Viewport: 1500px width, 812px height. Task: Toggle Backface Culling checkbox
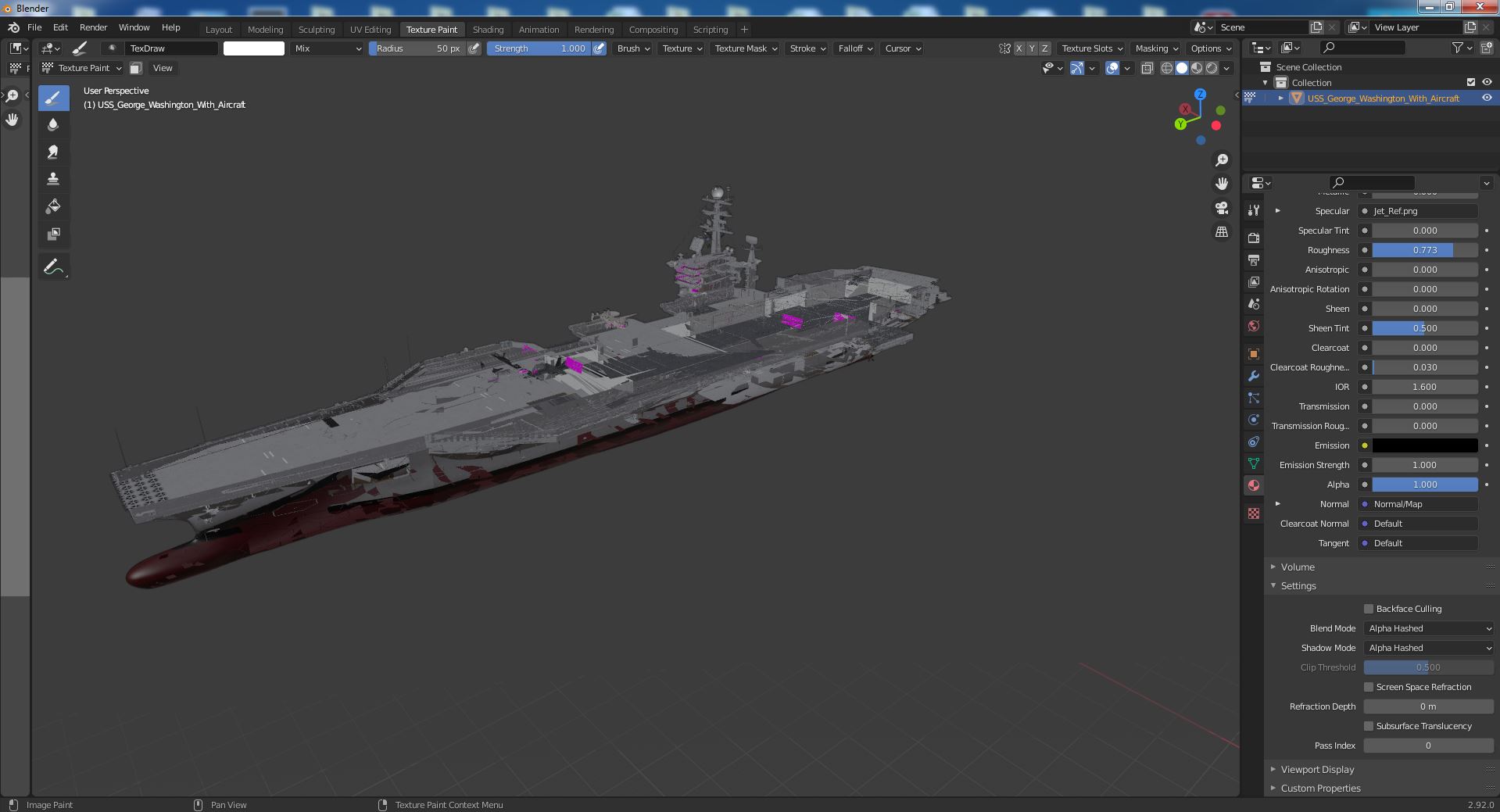point(1369,609)
